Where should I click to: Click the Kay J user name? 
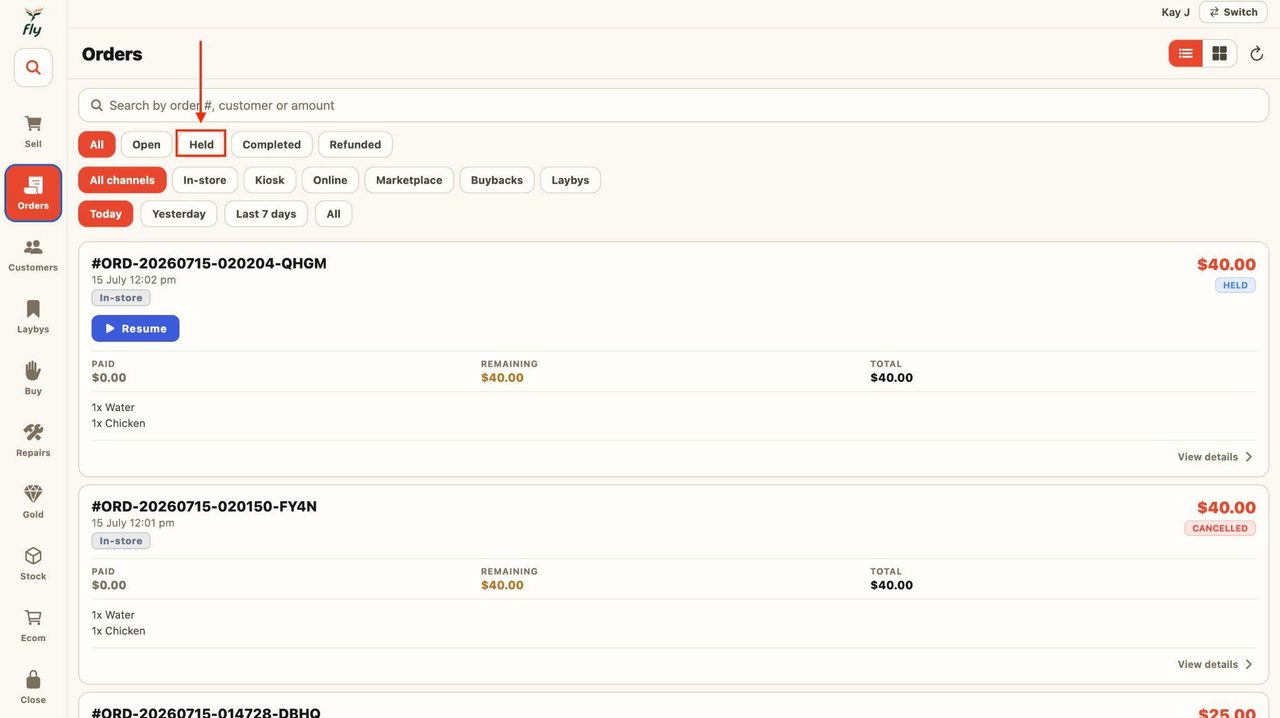pyautogui.click(x=1176, y=12)
